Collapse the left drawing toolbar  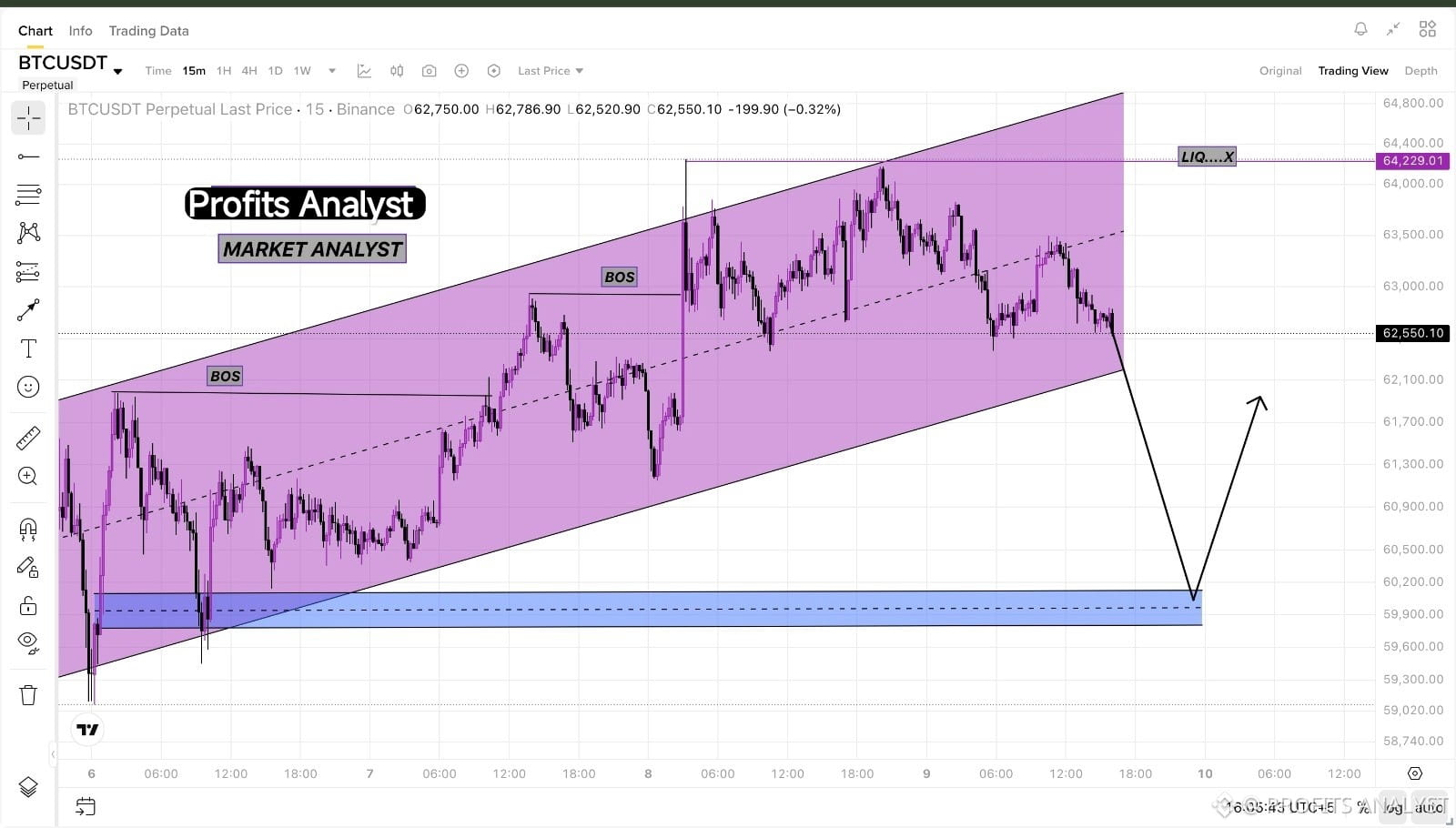tap(53, 753)
